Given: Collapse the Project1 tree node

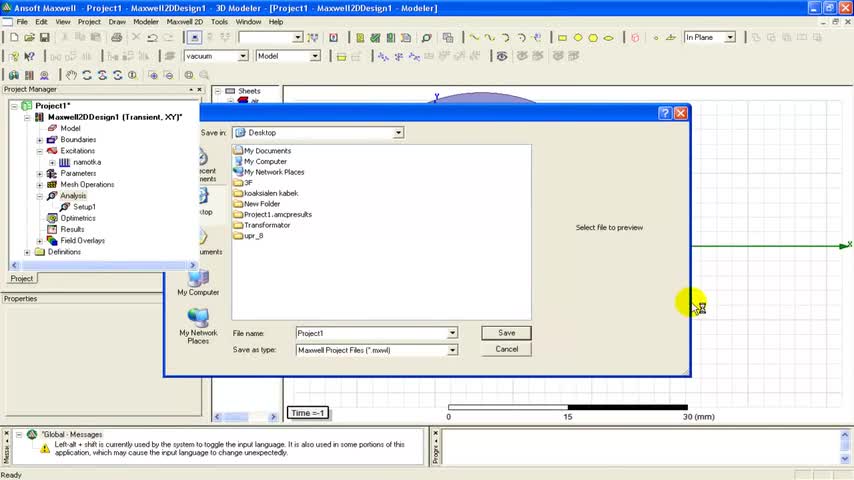Looking at the screenshot, I should click(14, 106).
